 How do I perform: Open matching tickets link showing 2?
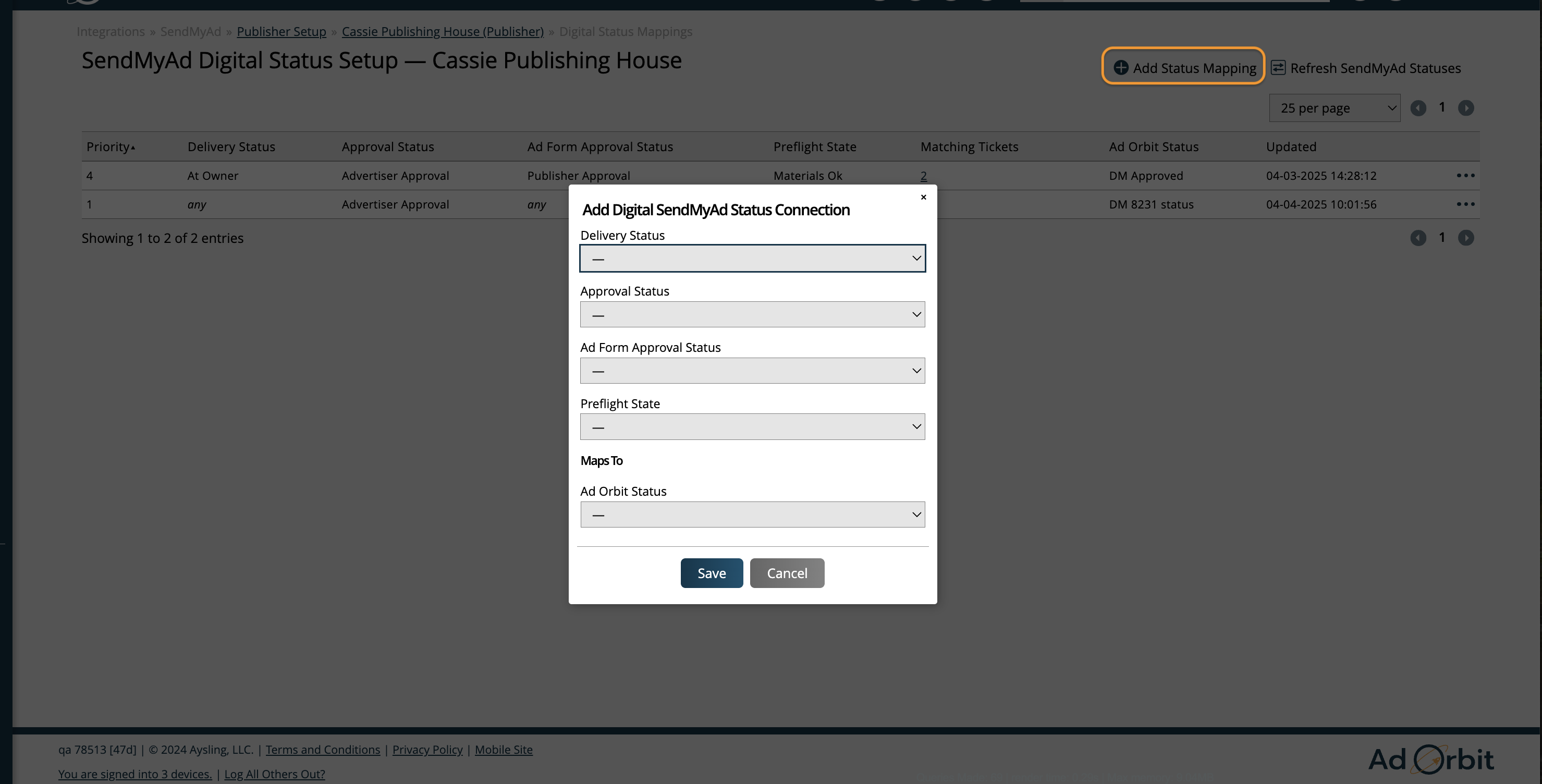click(924, 176)
